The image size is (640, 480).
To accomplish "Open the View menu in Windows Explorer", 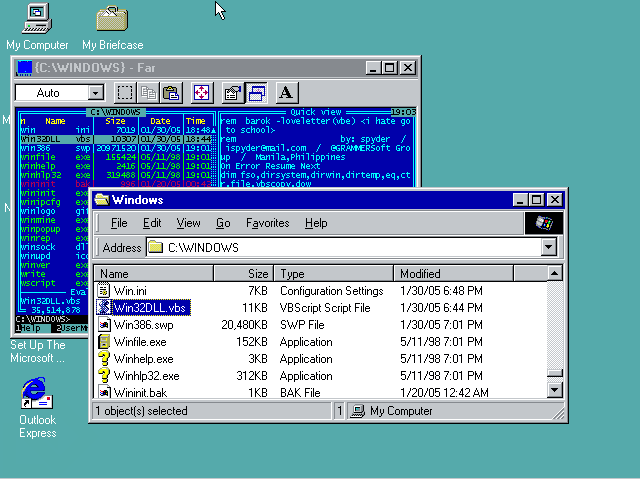I will click(x=188, y=223).
